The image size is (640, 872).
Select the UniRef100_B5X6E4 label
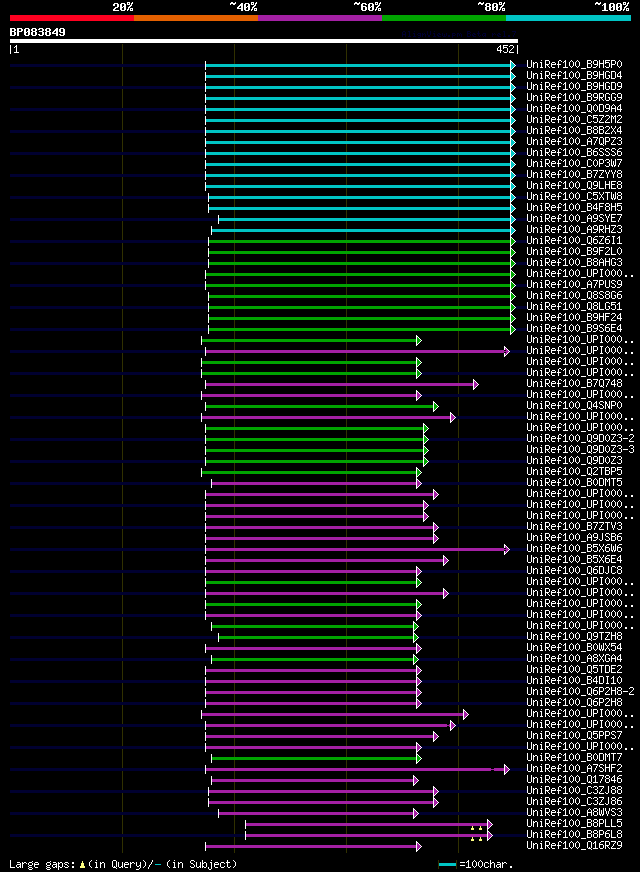pyautogui.click(x=574, y=559)
